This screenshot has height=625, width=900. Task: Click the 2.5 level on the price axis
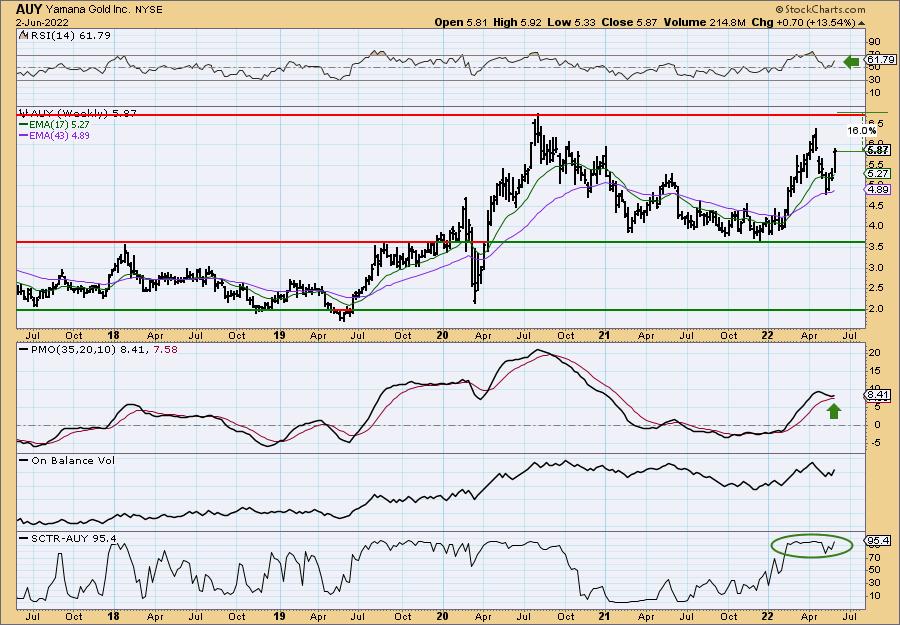tap(876, 288)
